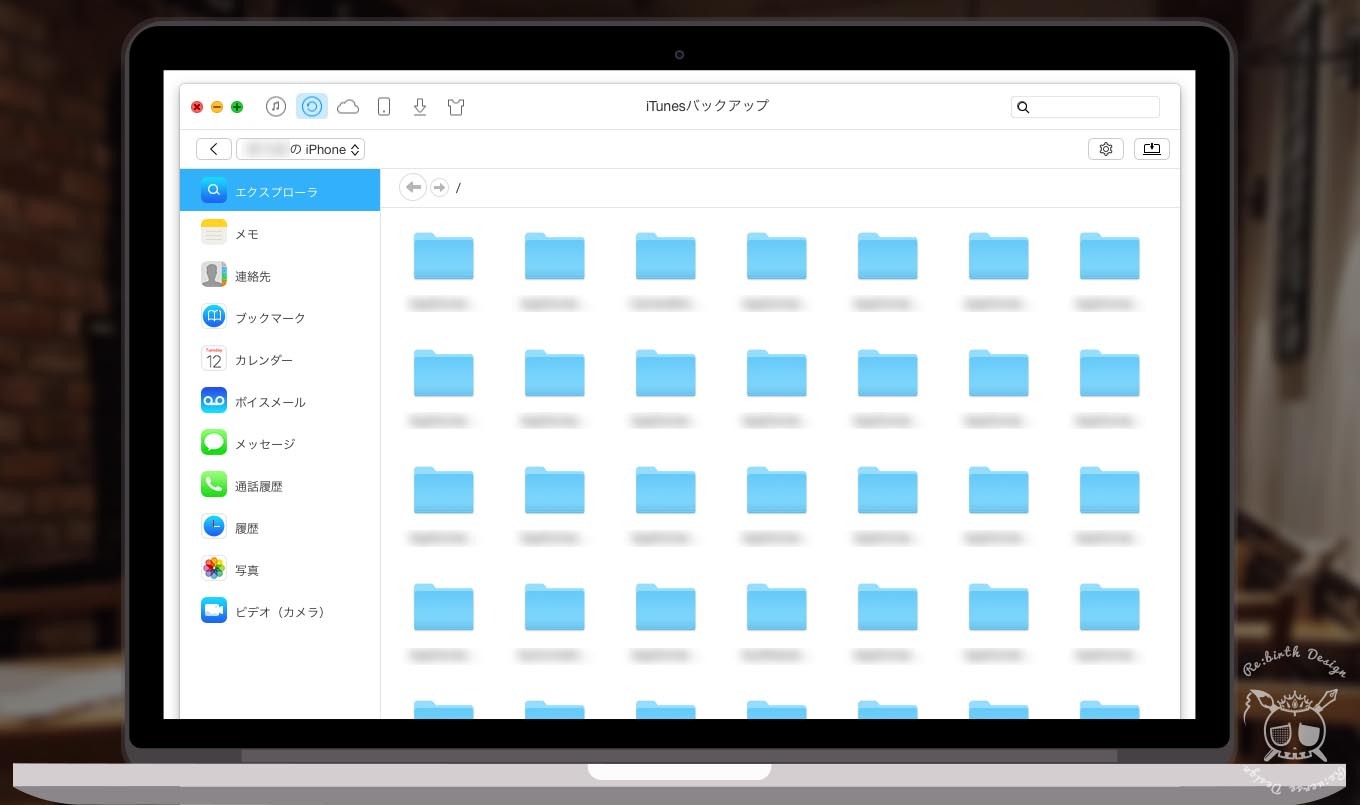
Task: Click the path navigation back arrow
Action: click(x=412, y=188)
